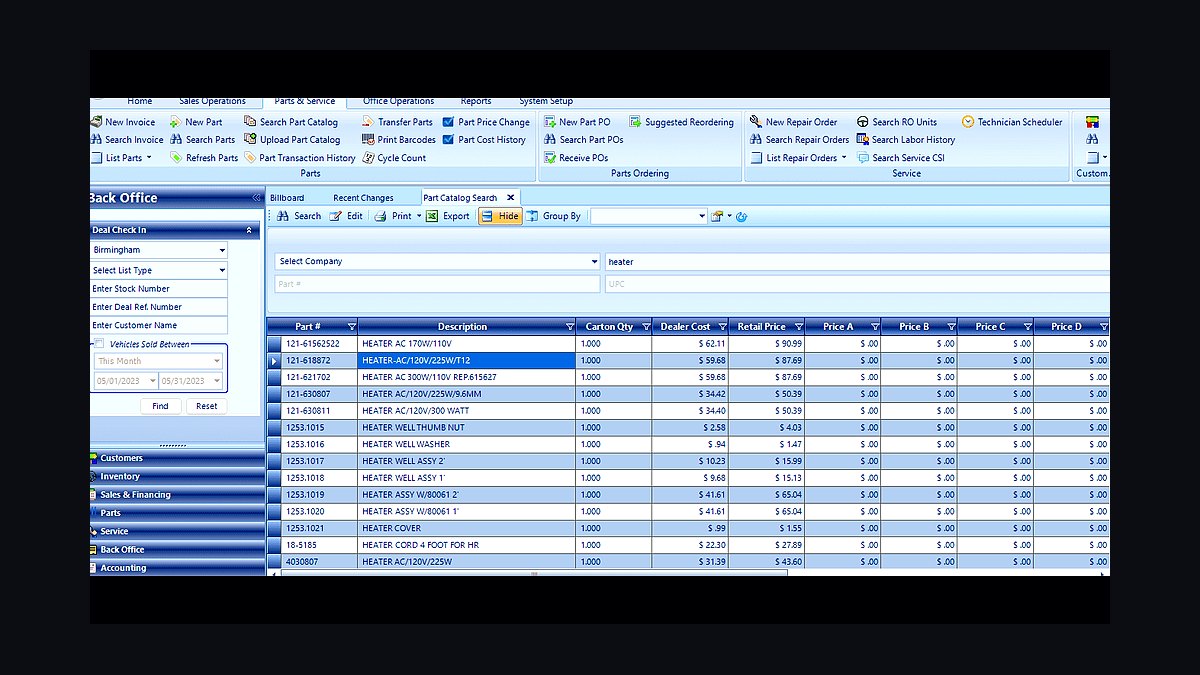The image size is (1200, 675).
Task: Click Receive POs
Action: click(x=576, y=158)
